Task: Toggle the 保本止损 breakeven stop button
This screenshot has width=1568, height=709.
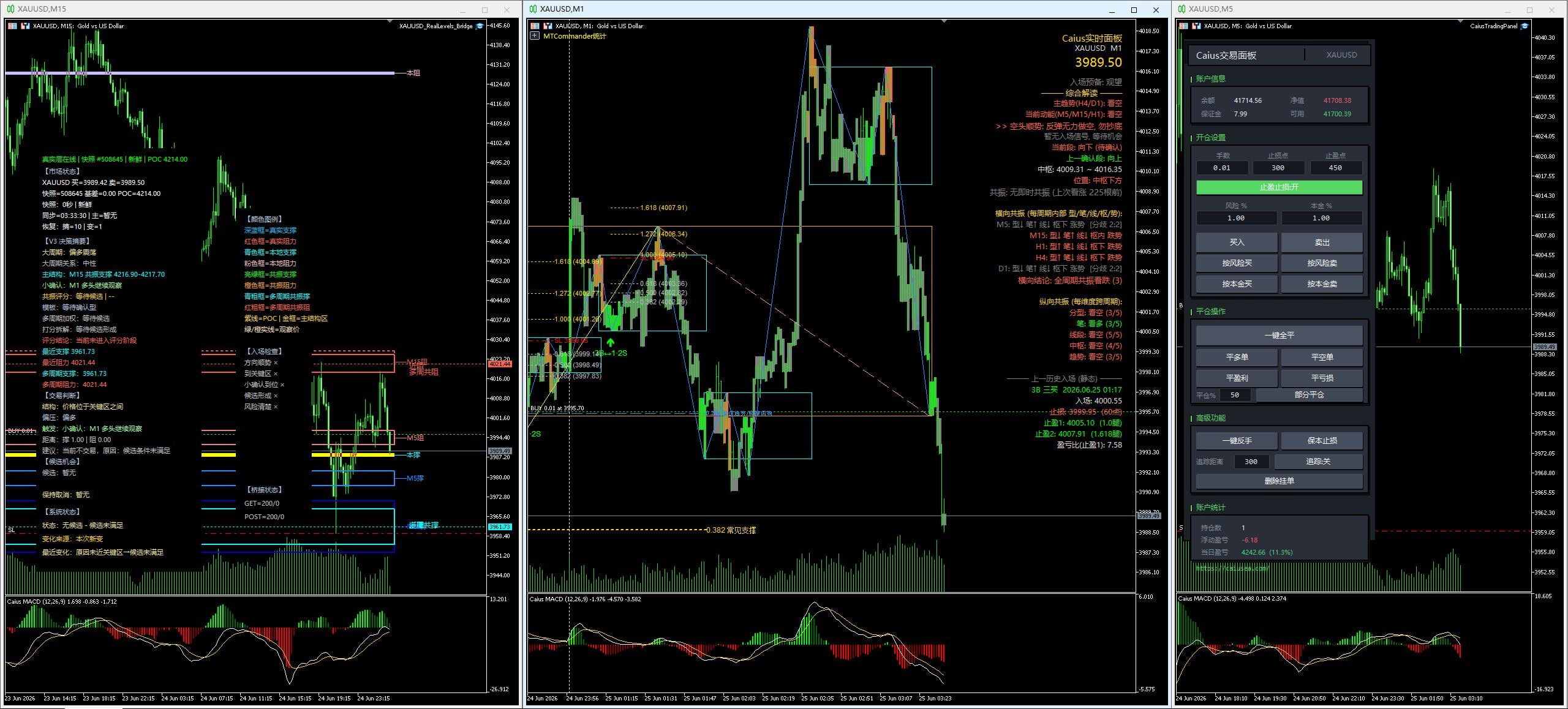Action: click(1322, 441)
